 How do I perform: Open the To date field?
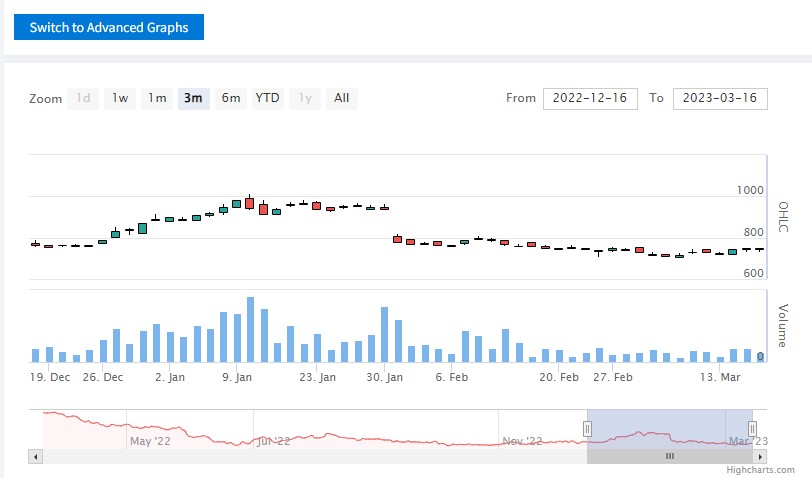(720, 98)
